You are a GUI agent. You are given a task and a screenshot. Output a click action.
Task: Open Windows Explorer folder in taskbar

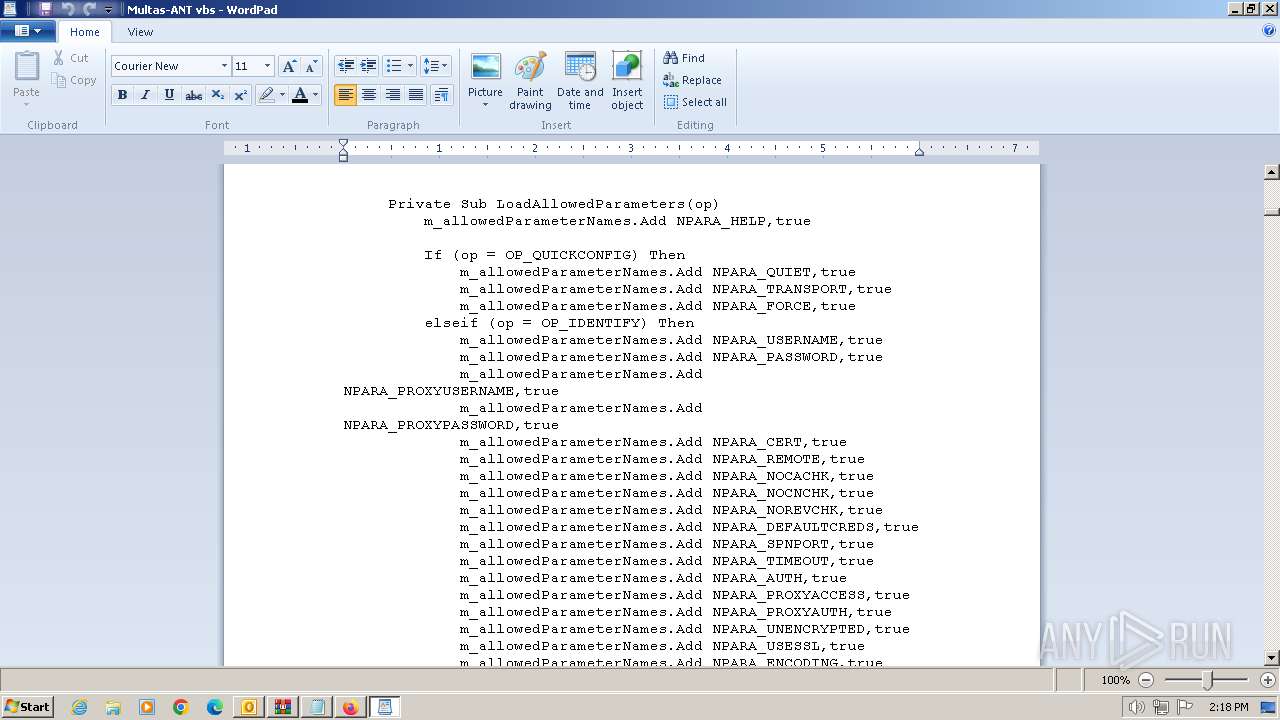pyautogui.click(x=113, y=707)
